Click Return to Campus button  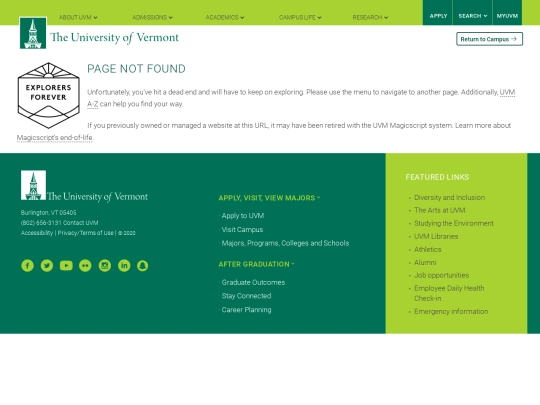[489, 39]
